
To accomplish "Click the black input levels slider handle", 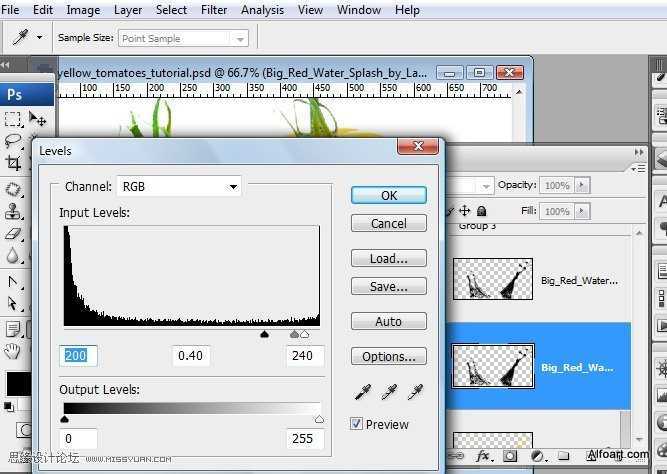I will tap(265, 334).
